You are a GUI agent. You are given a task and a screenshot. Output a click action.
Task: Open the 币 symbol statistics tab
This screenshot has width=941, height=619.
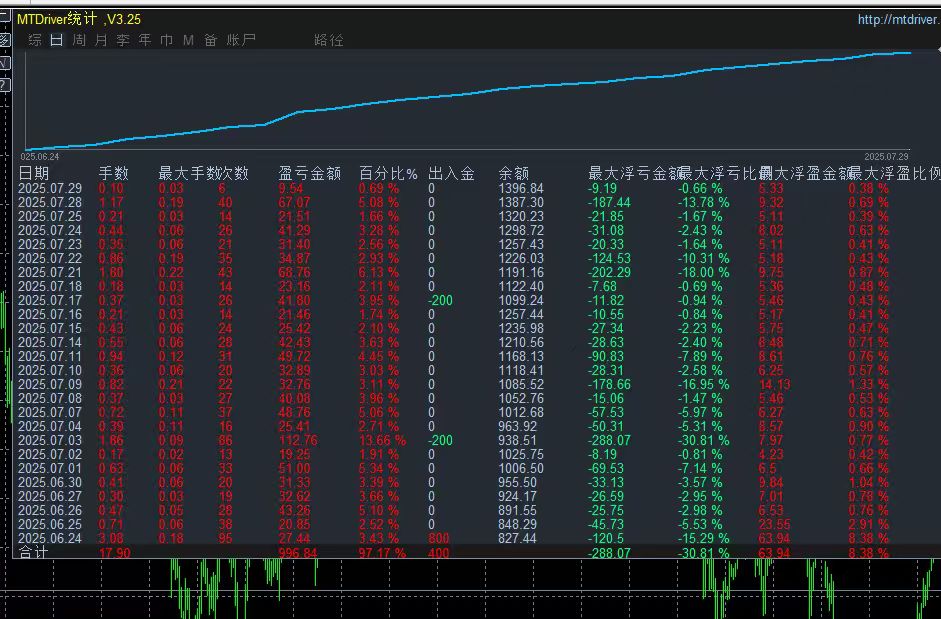coord(167,40)
